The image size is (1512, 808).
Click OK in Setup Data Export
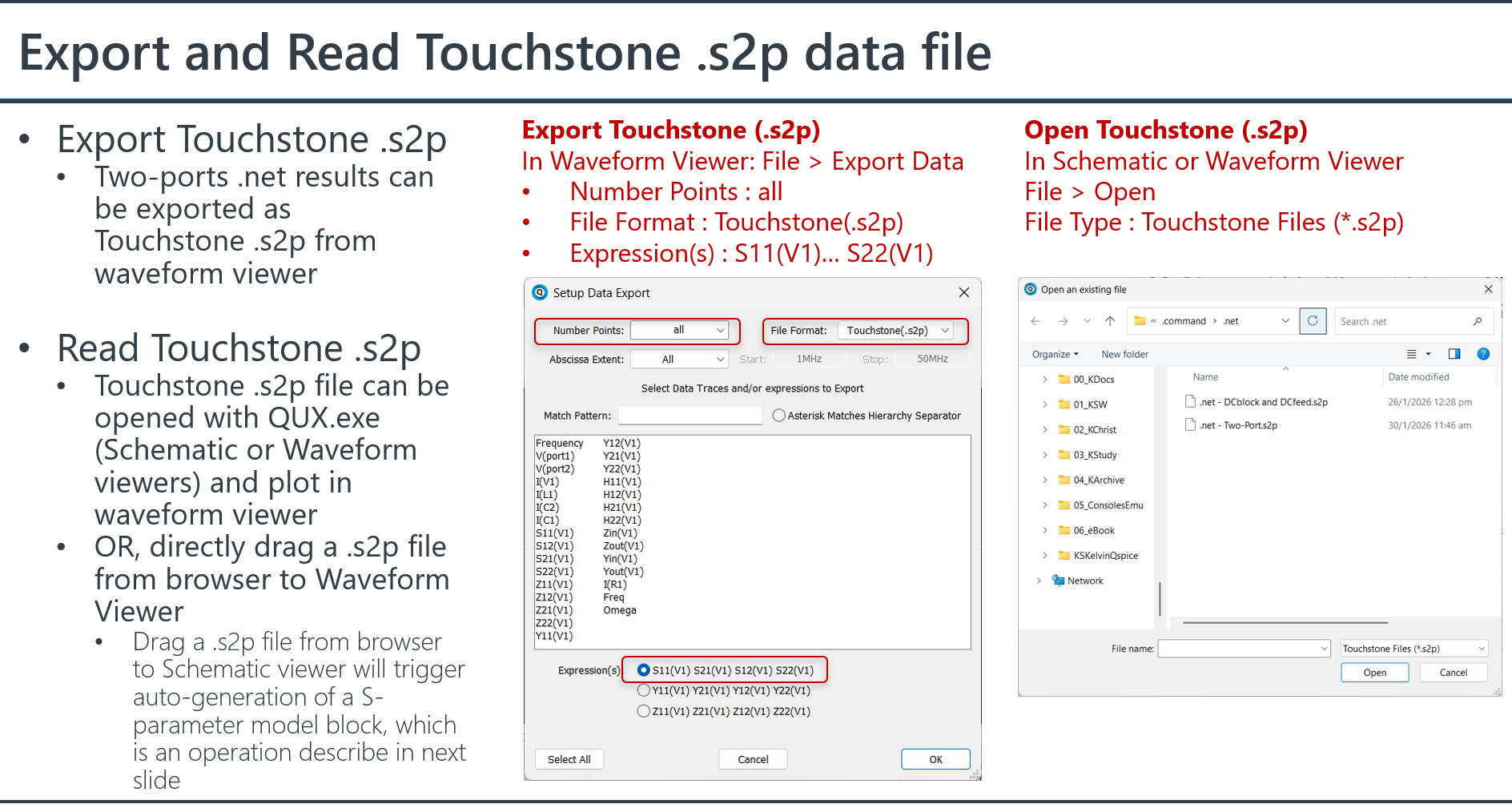(935, 759)
